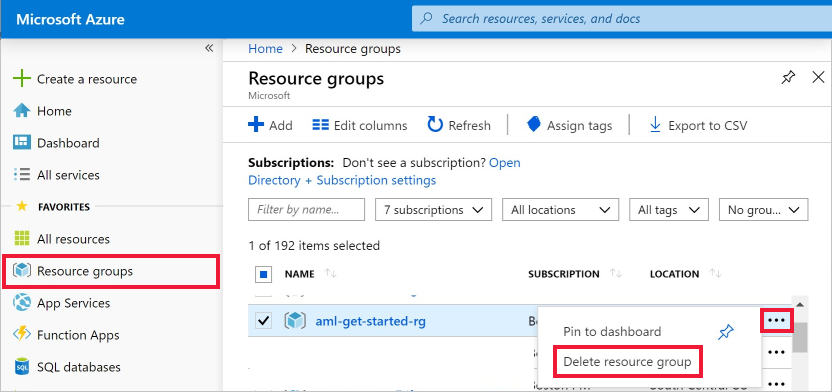Select Delete resource group menu item
The image size is (832, 392).
(x=628, y=362)
